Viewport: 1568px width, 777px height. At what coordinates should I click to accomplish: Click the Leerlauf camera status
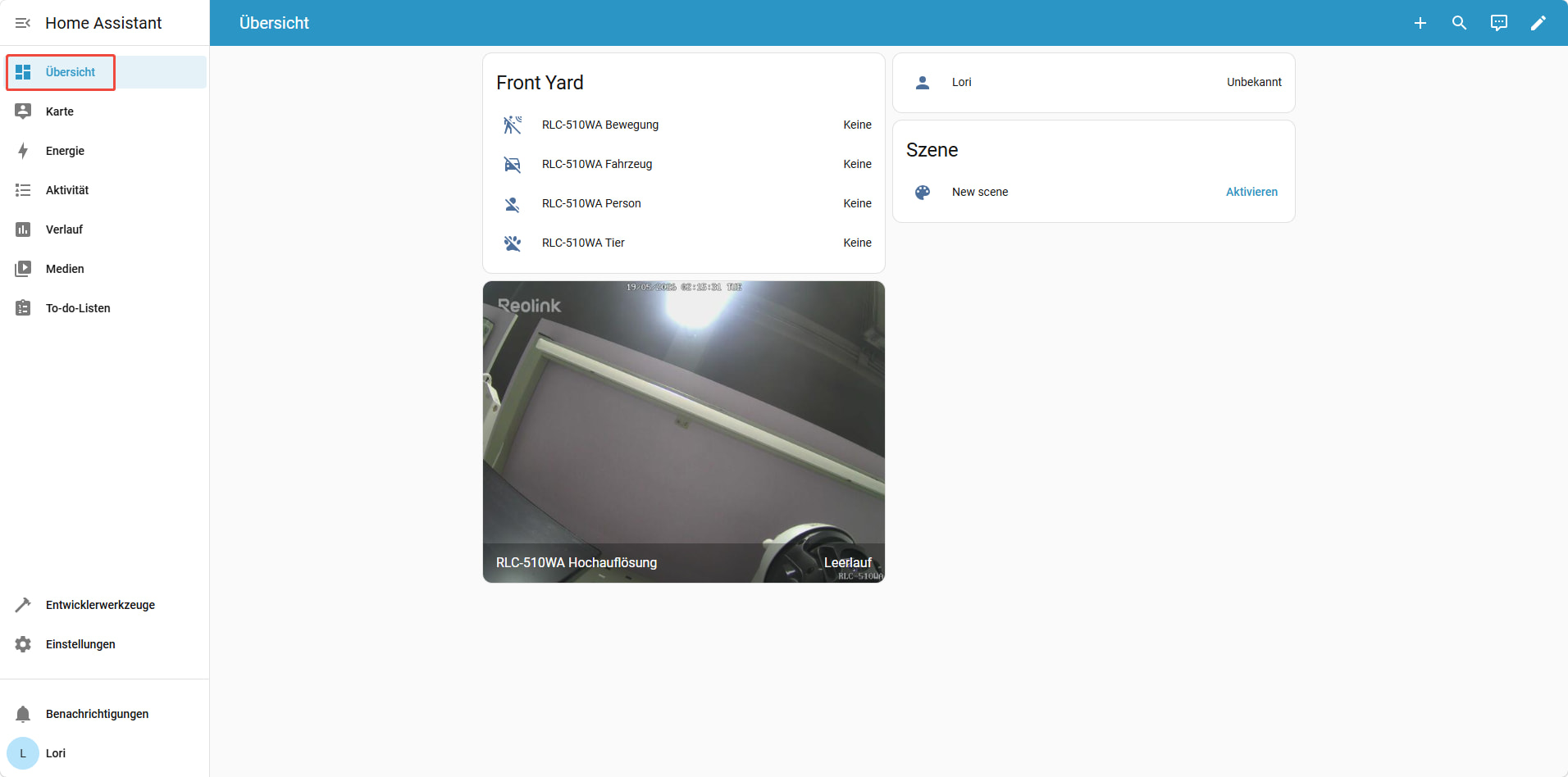(x=848, y=562)
